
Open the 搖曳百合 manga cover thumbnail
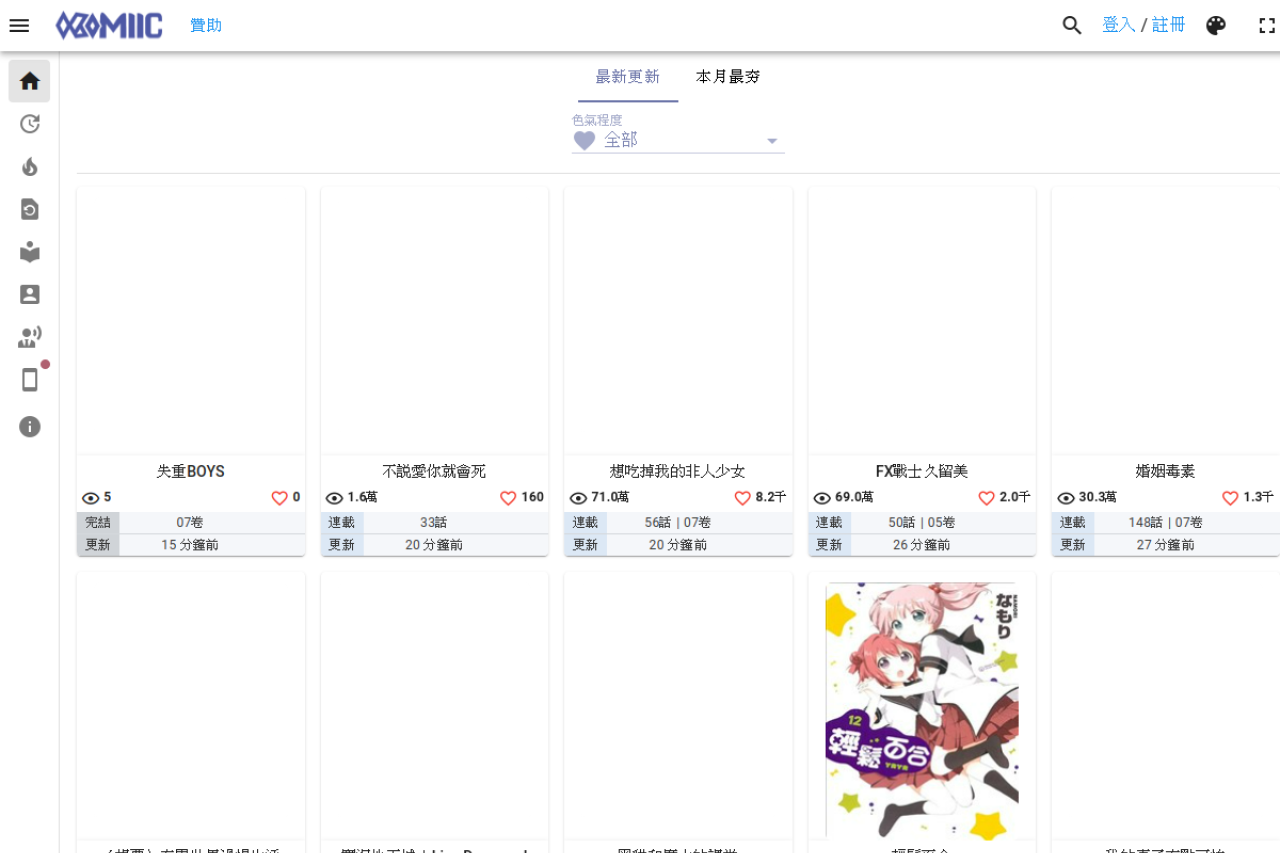[922, 710]
